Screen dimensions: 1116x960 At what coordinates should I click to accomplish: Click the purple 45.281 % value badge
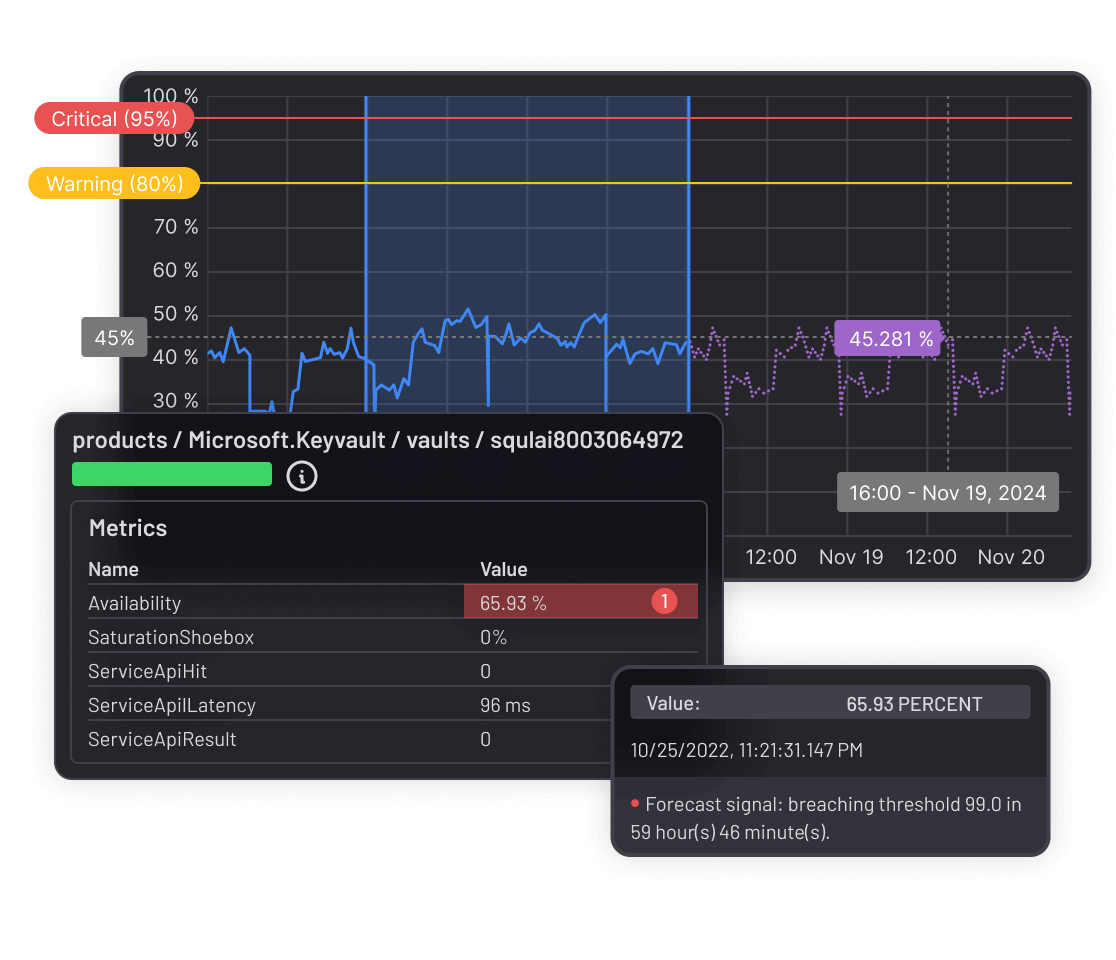point(888,339)
